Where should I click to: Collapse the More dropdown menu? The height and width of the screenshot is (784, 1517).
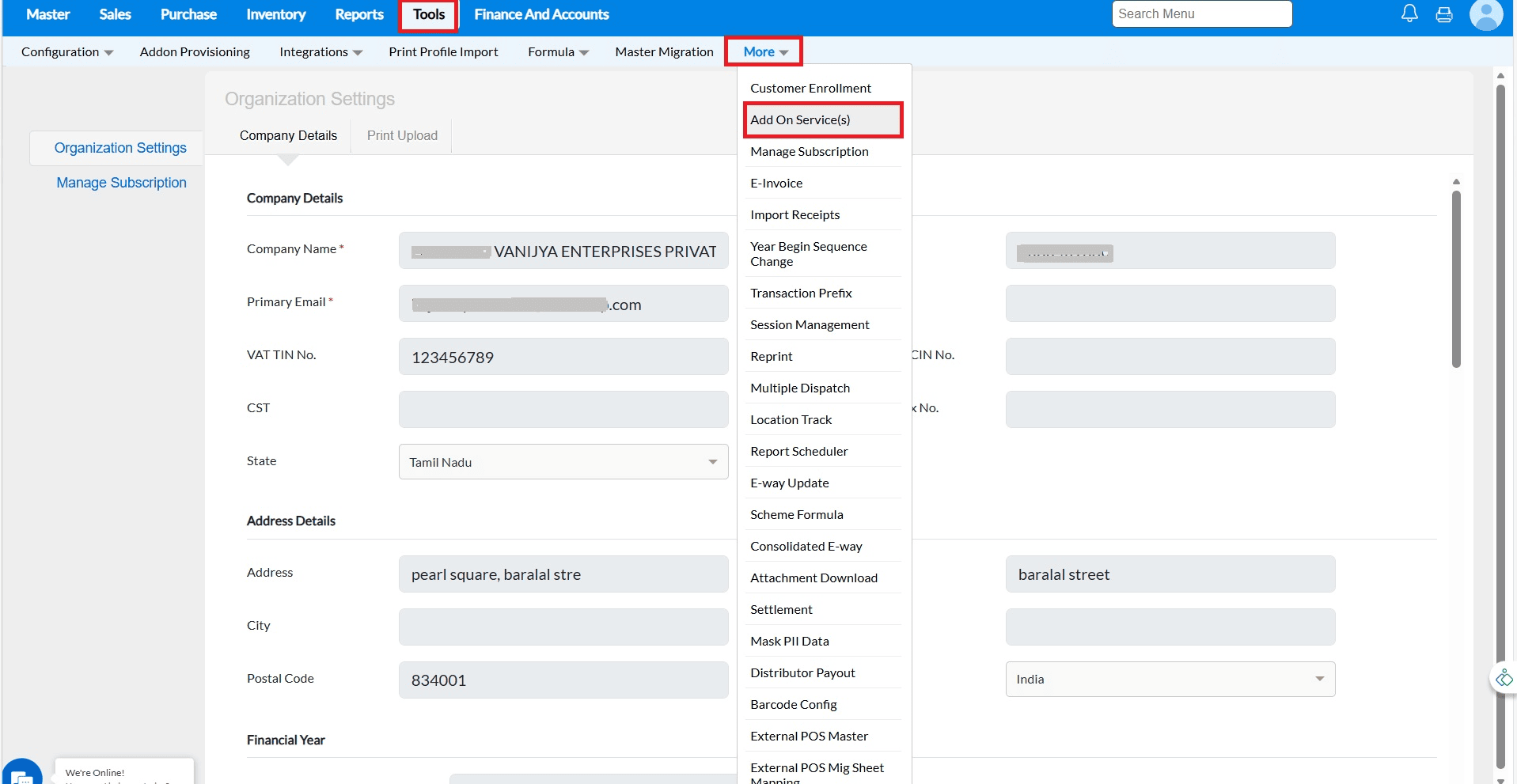764,52
